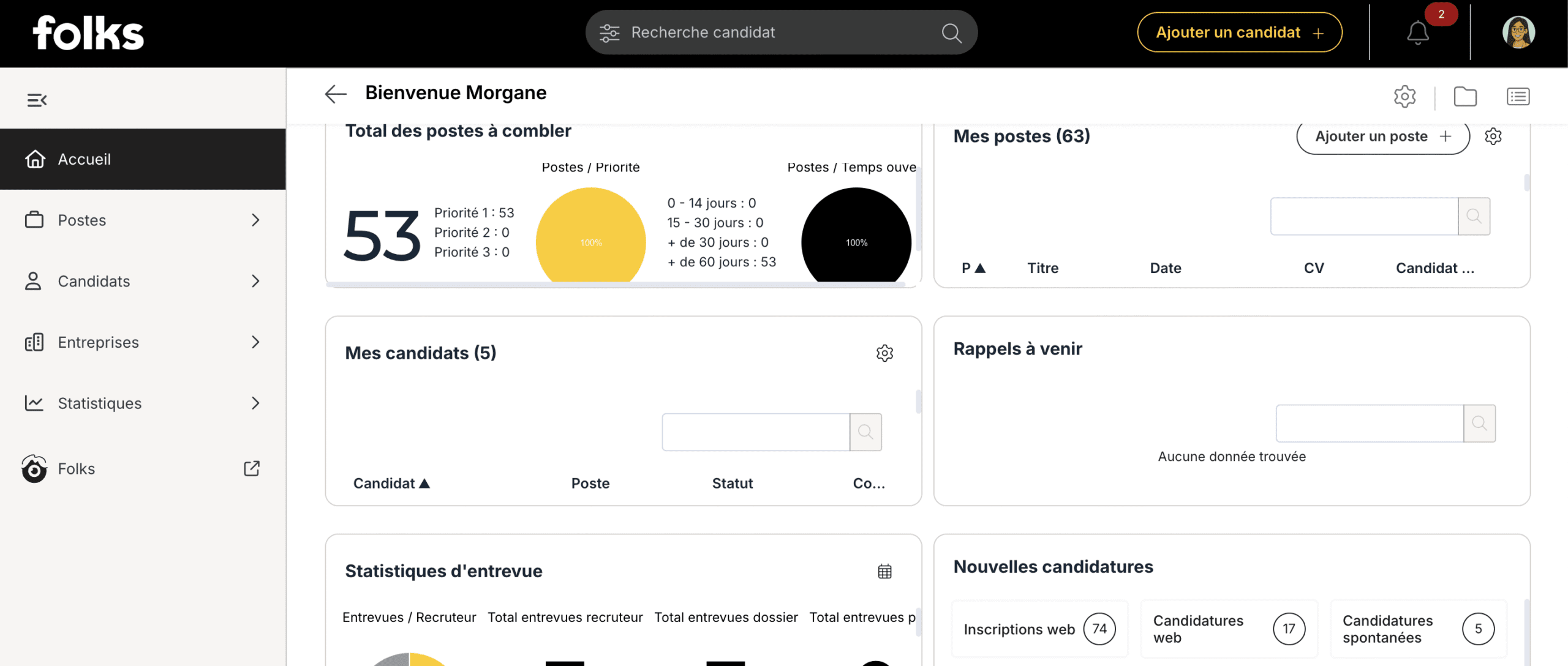The image size is (1568, 666).
Task: Click the 'Total entrevues dossier' label
Action: coord(726,618)
